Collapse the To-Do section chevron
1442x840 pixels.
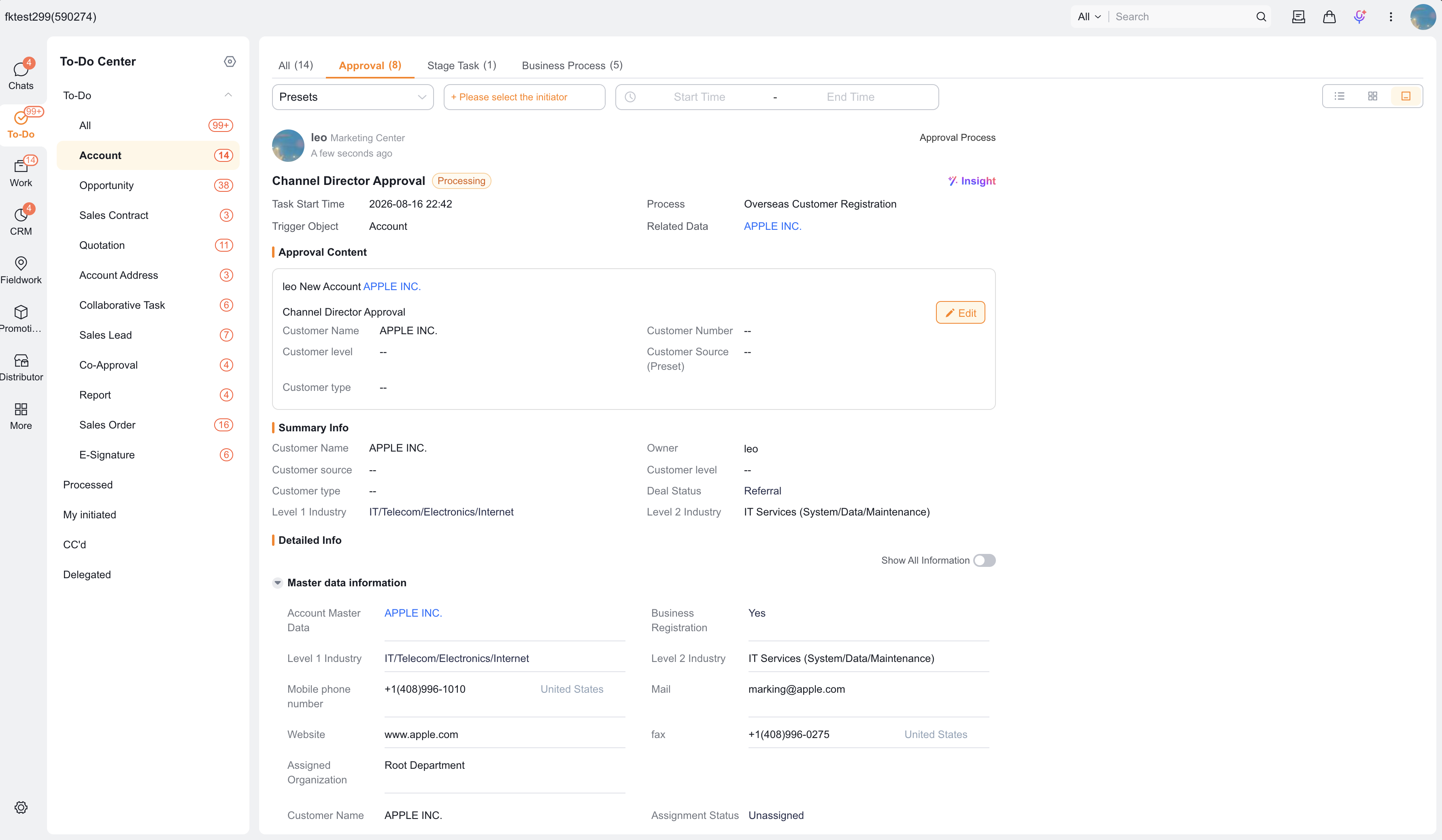(x=228, y=95)
